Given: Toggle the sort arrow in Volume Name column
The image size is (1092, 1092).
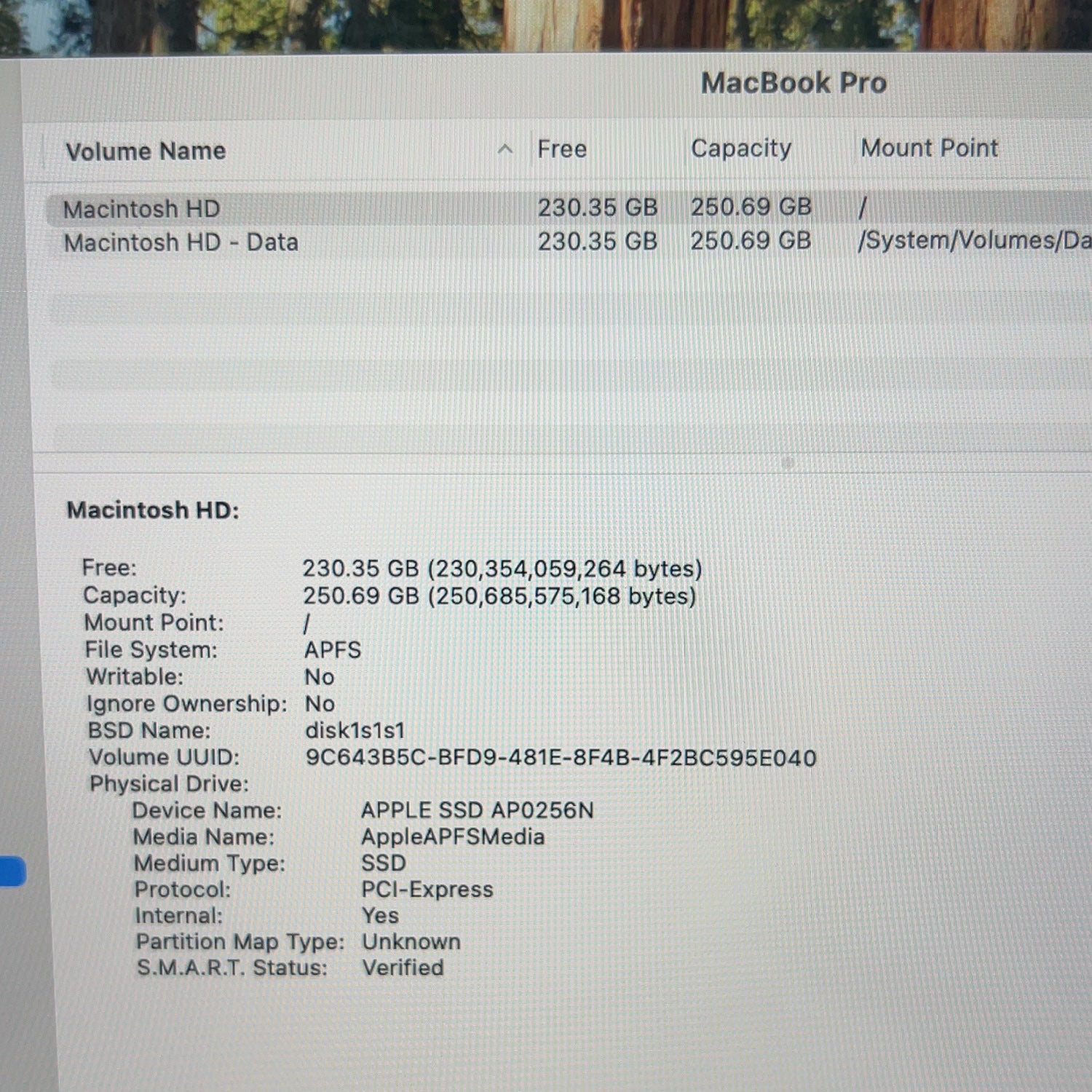Looking at the screenshot, I should 505,150.
